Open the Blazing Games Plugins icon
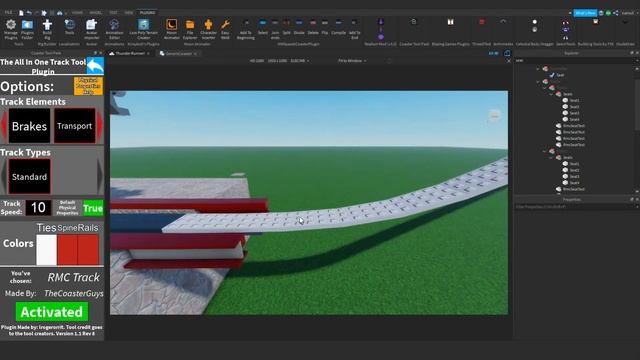This screenshot has width=640, height=360. coord(451,22)
